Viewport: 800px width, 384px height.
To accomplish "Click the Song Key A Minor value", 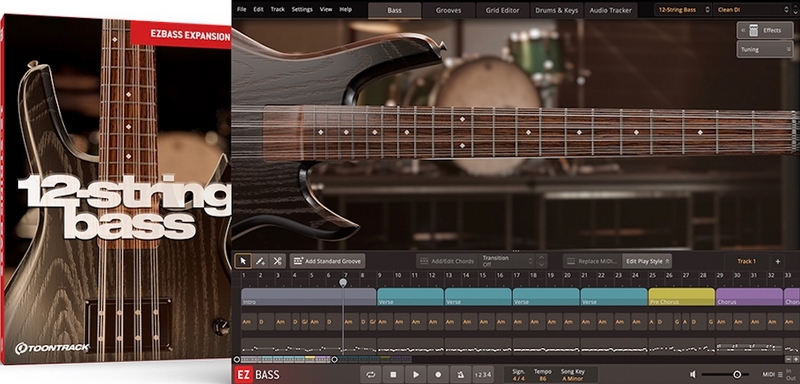I will pos(573,378).
